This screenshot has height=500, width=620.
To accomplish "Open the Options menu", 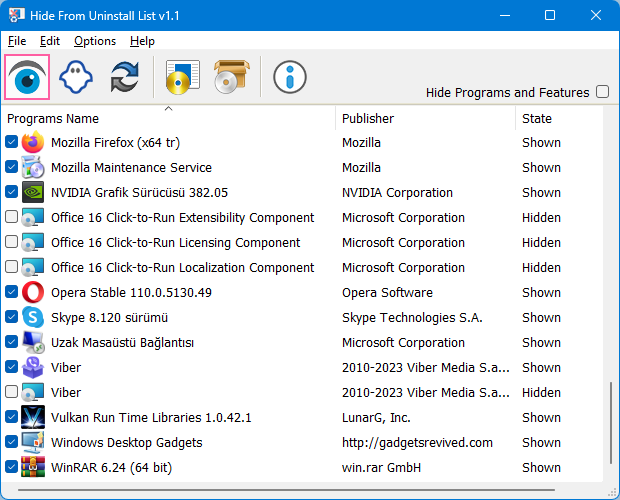I will pyautogui.click(x=95, y=41).
